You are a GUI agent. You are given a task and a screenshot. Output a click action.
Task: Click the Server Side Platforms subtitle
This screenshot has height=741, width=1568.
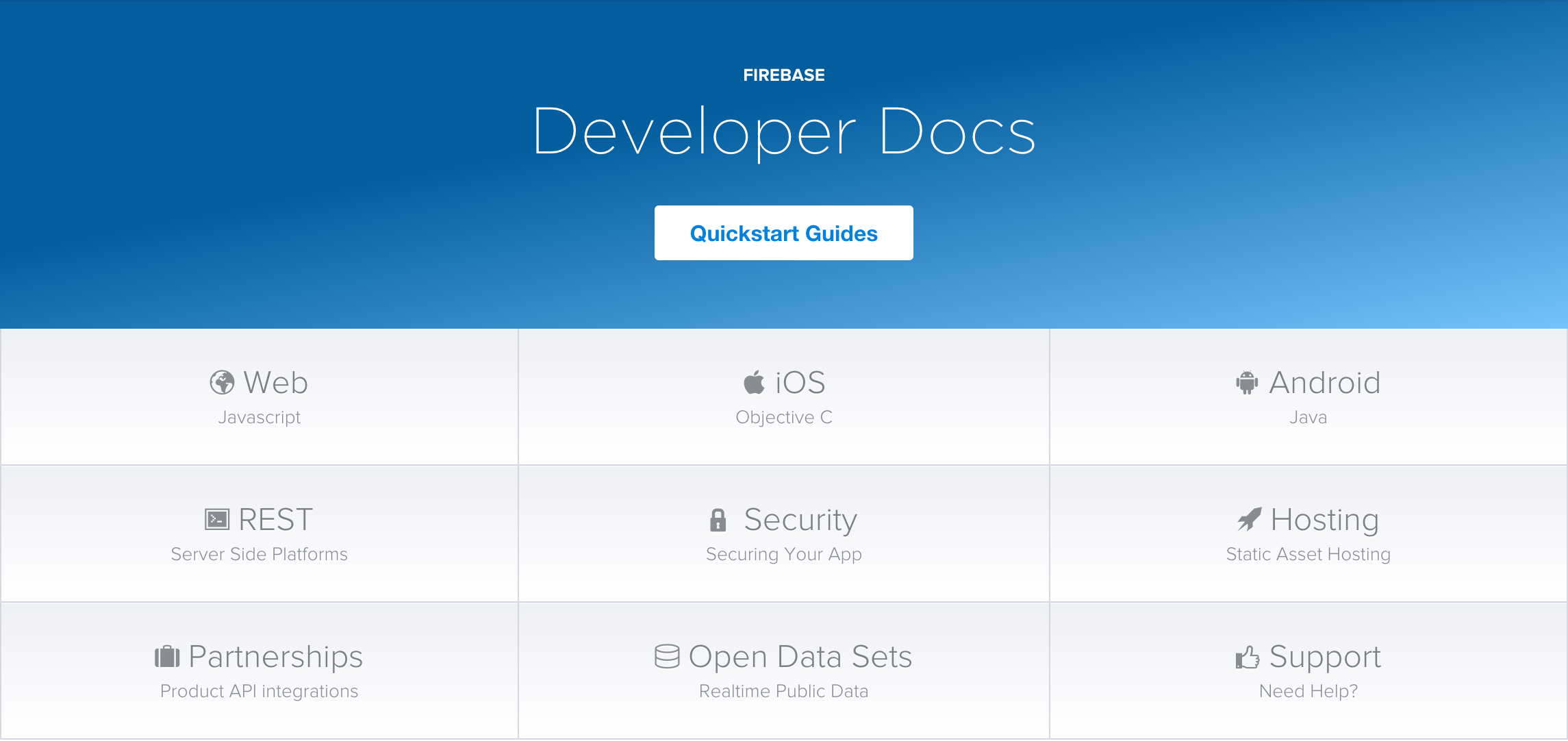pos(259,554)
